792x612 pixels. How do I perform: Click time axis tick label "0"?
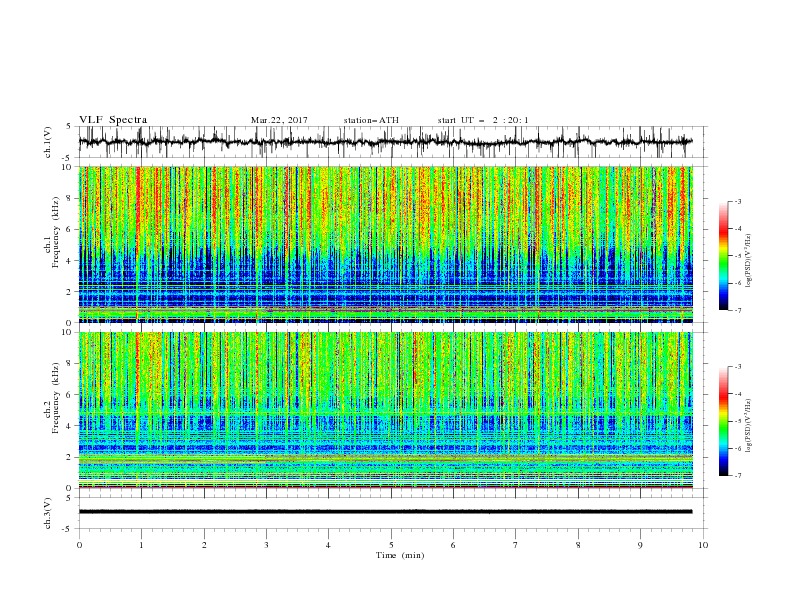(x=79, y=545)
